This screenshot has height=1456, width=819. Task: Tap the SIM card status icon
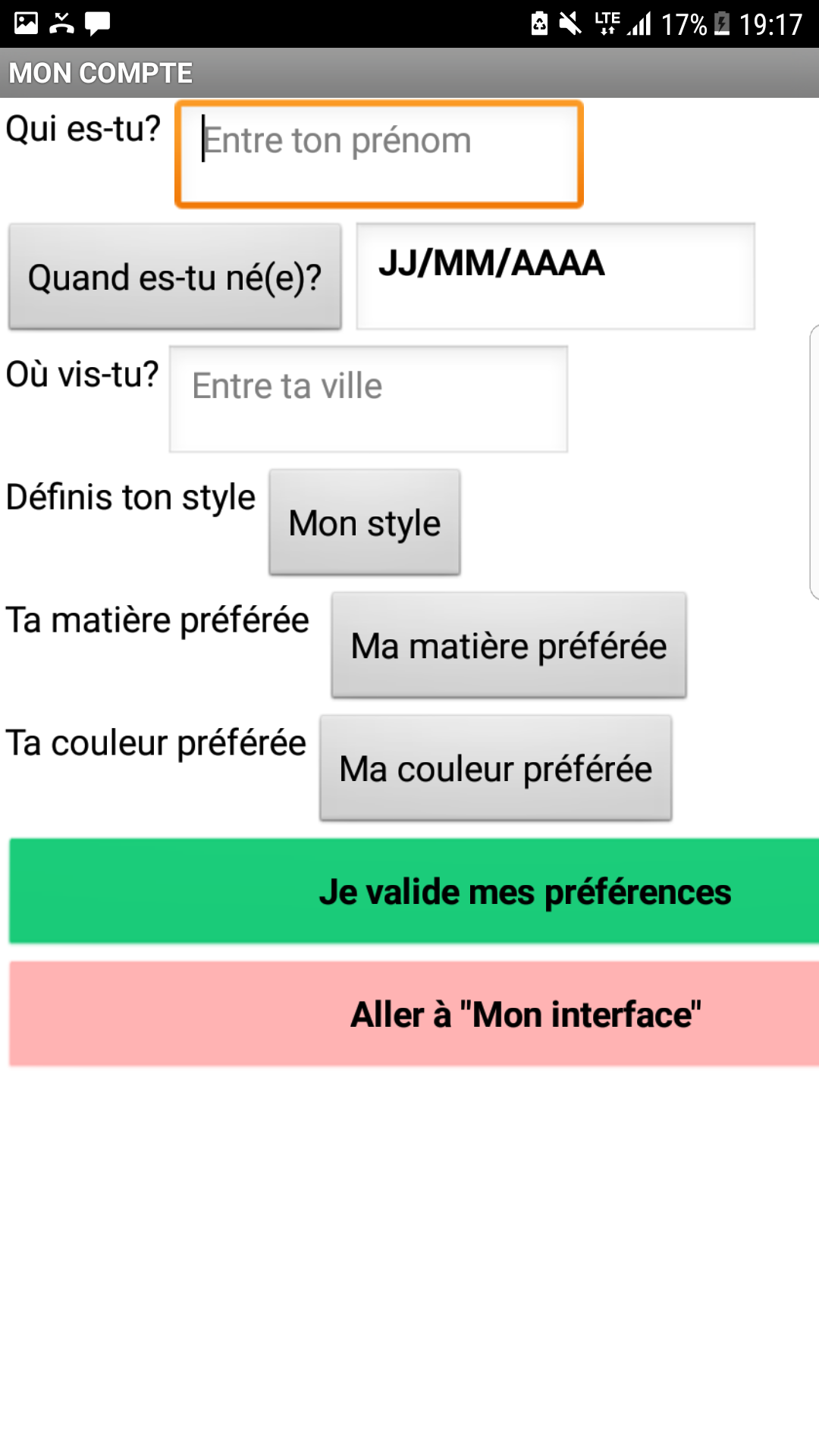click(539, 24)
